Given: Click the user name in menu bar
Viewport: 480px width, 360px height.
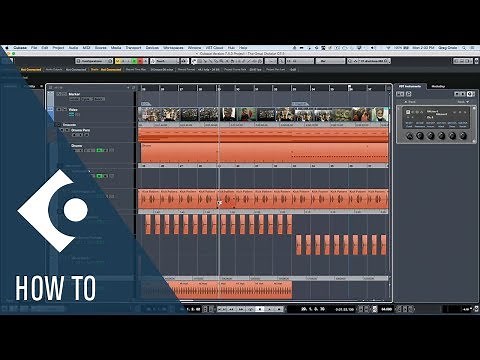Looking at the screenshot, I should (448, 48).
